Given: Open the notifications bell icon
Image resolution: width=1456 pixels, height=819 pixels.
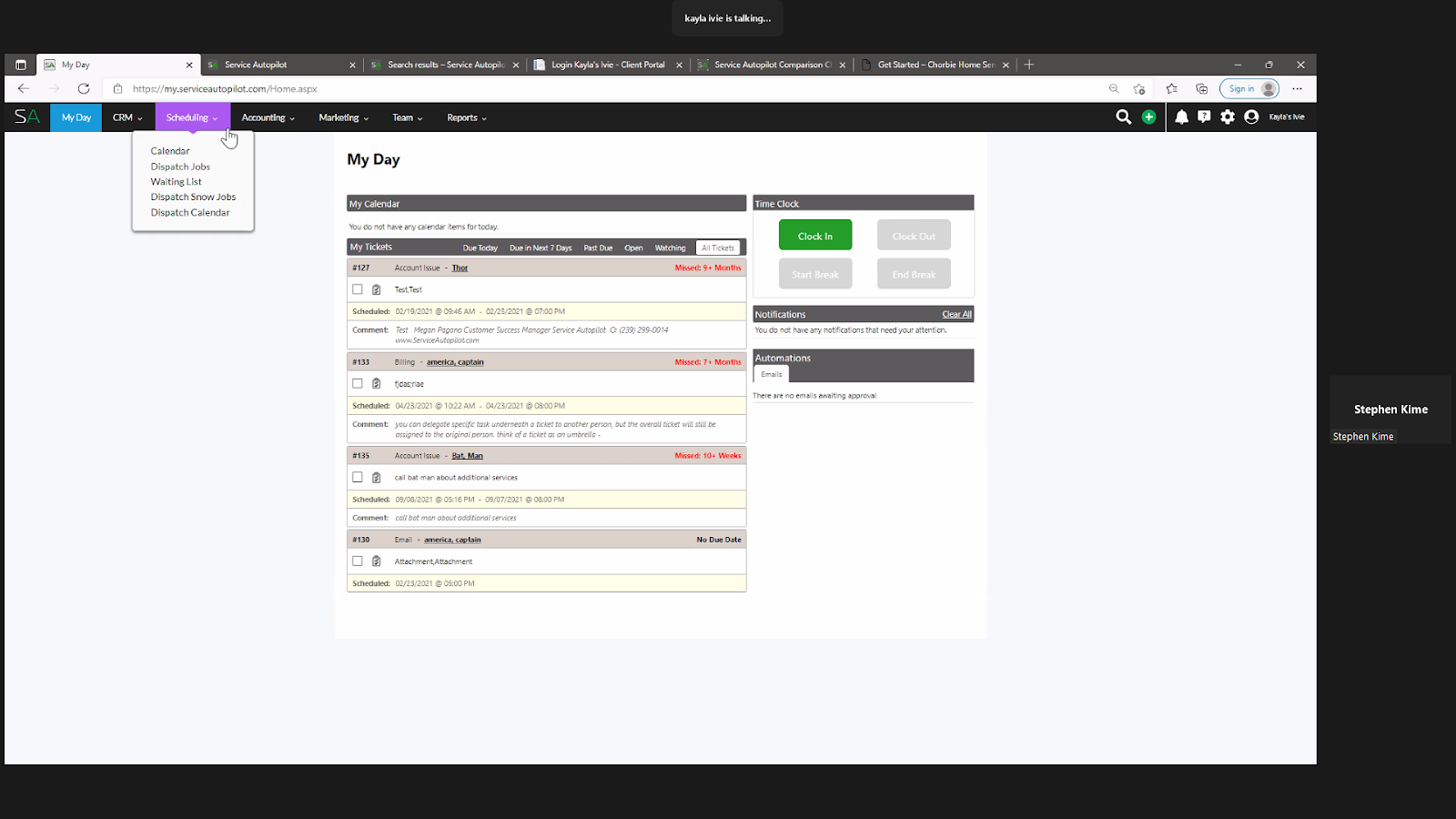Looking at the screenshot, I should (1181, 116).
